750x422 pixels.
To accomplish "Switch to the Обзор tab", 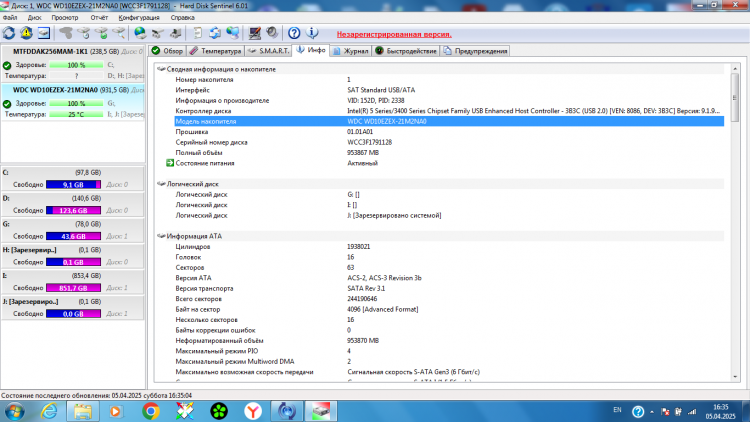I will tap(167, 51).
